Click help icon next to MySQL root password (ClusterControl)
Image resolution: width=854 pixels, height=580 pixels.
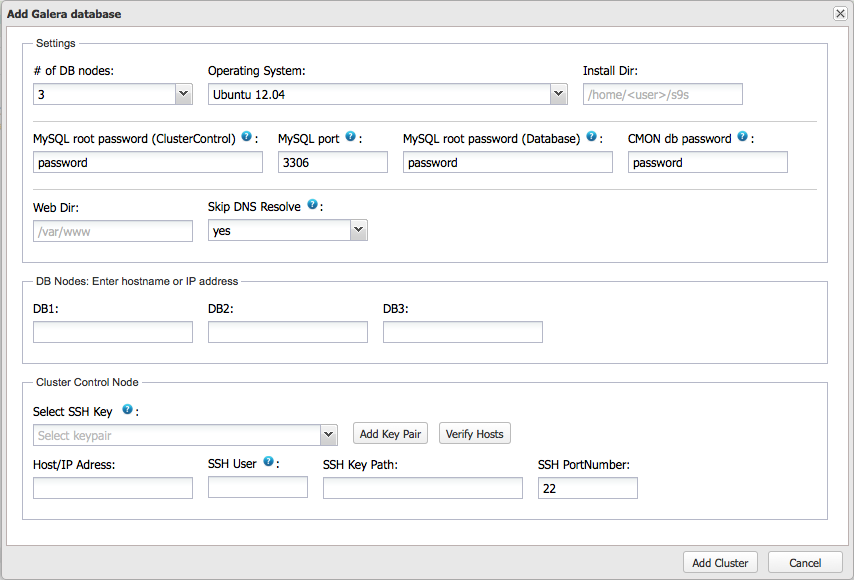tap(246, 137)
